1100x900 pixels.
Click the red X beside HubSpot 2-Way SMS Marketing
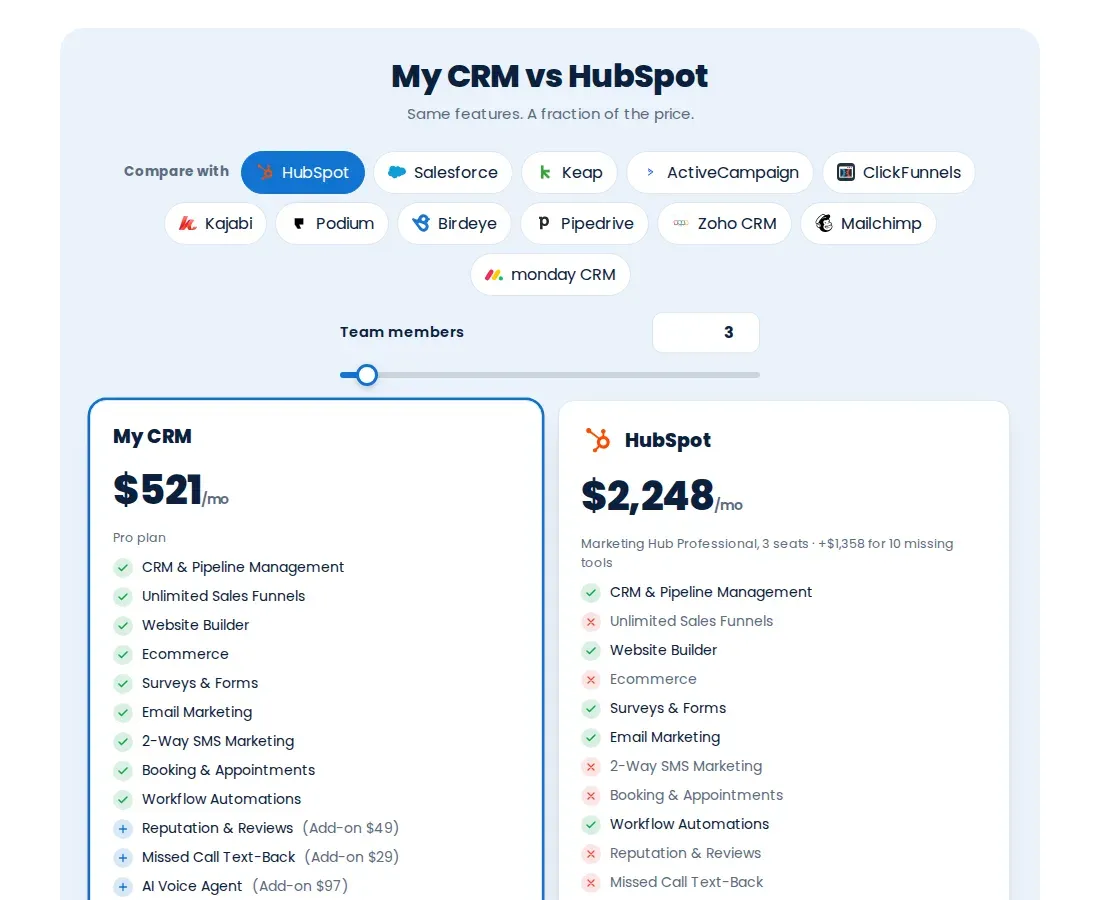[x=591, y=767]
